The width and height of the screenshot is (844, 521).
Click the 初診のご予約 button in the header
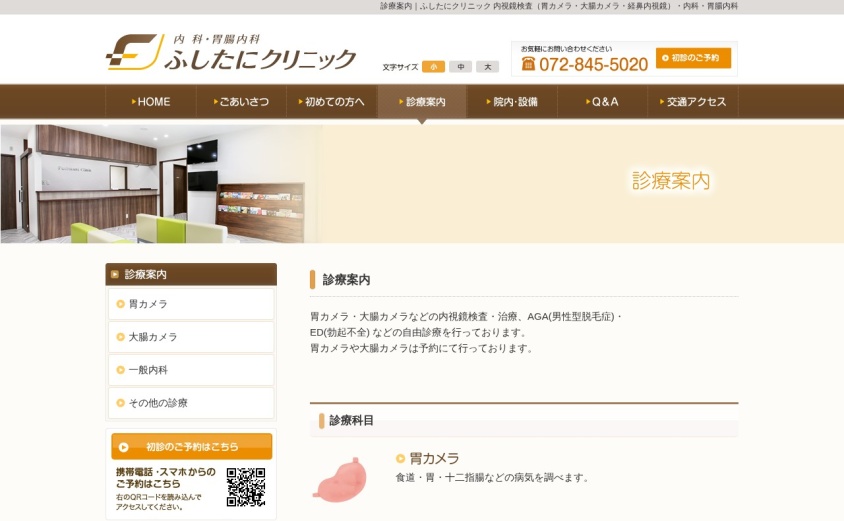pos(693,58)
